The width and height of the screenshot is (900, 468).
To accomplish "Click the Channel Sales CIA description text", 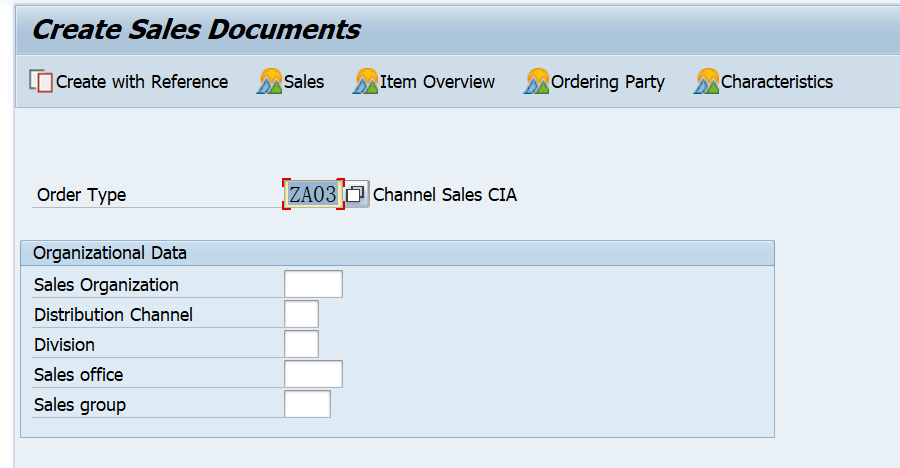I will pos(445,195).
